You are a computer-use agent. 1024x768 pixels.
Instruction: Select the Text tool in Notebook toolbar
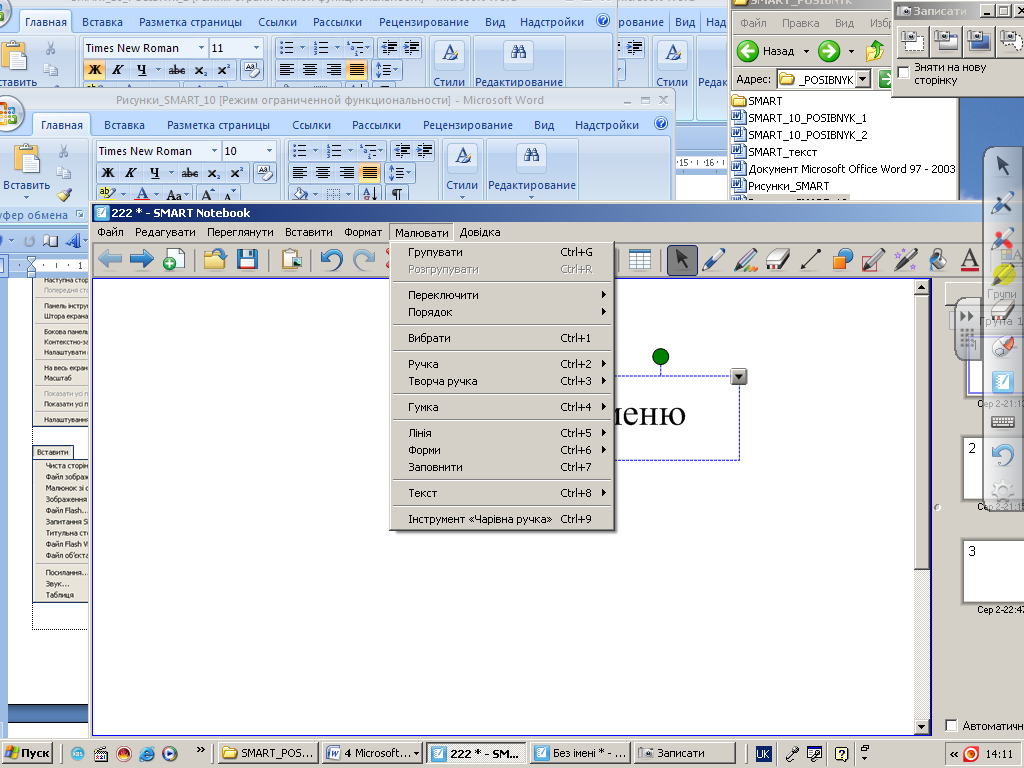[970, 260]
